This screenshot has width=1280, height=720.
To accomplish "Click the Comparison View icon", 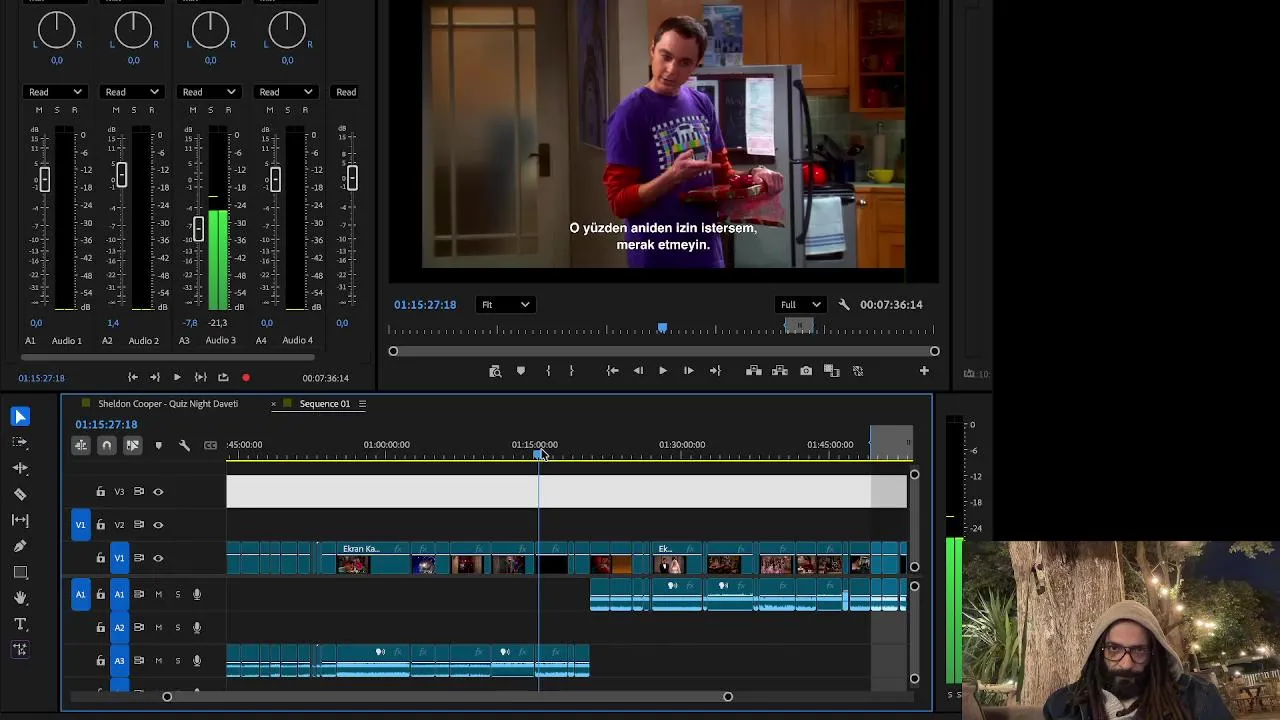I will 831,371.
